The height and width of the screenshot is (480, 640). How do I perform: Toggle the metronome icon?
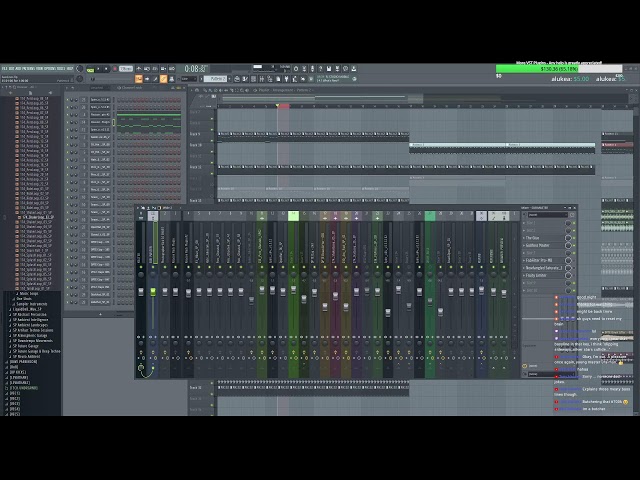(139, 69)
